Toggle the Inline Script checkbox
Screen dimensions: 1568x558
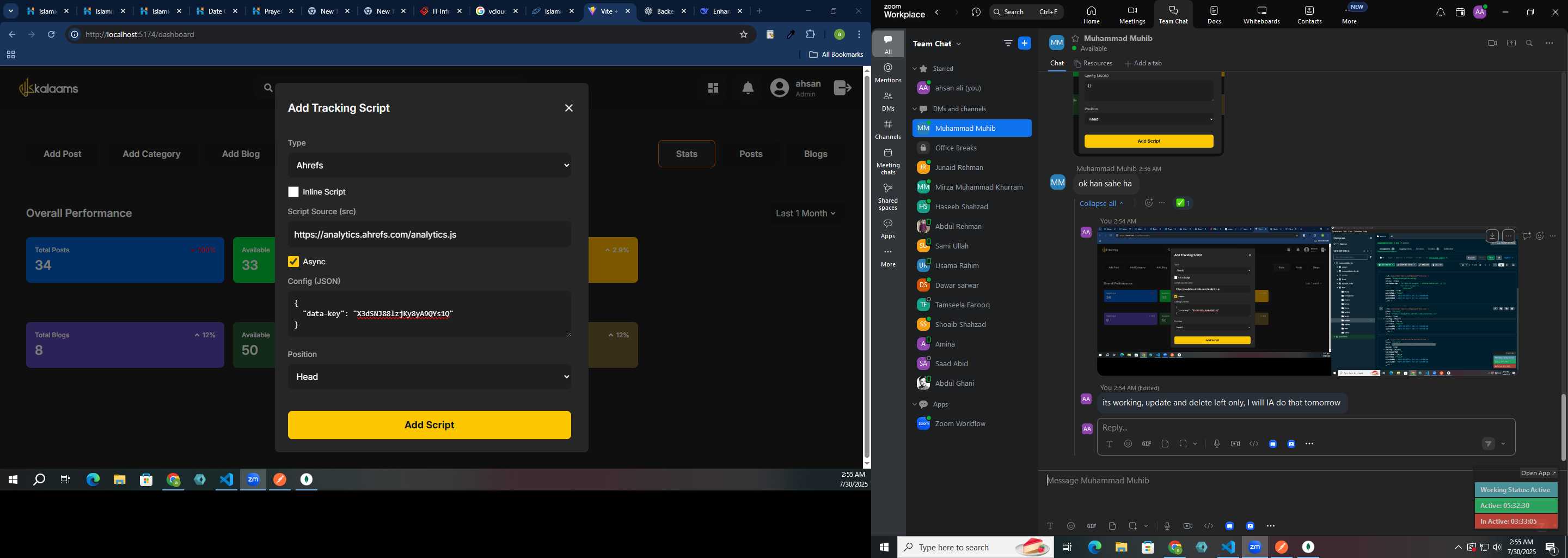click(293, 192)
